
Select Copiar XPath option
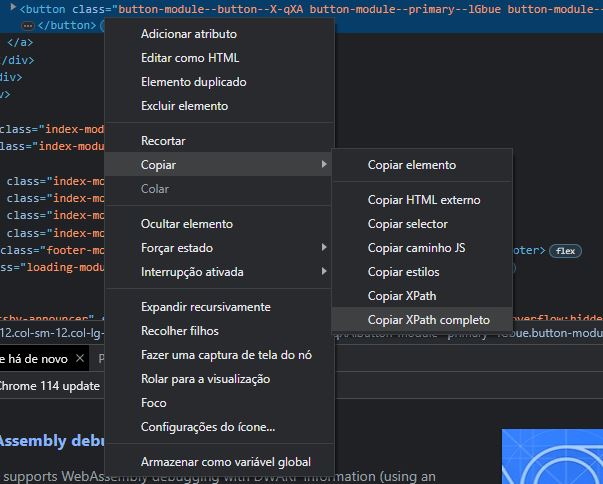401,296
